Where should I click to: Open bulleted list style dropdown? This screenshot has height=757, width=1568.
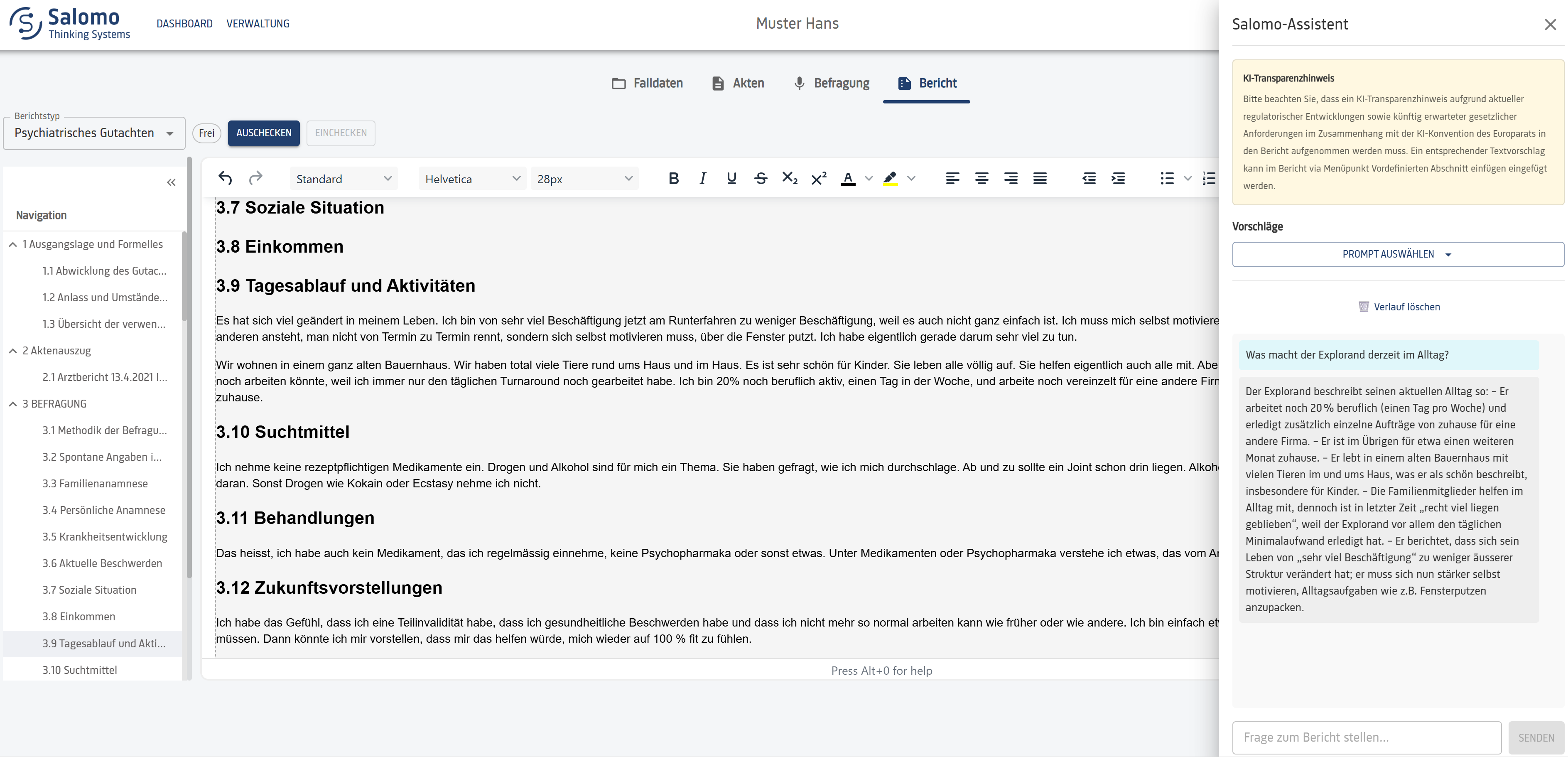point(1188,178)
